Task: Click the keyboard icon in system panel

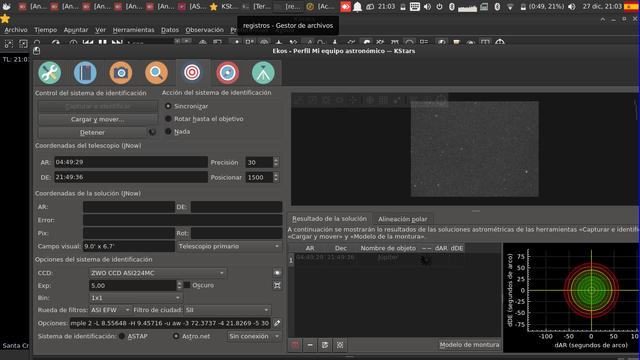Action: (x=415, y=7)
